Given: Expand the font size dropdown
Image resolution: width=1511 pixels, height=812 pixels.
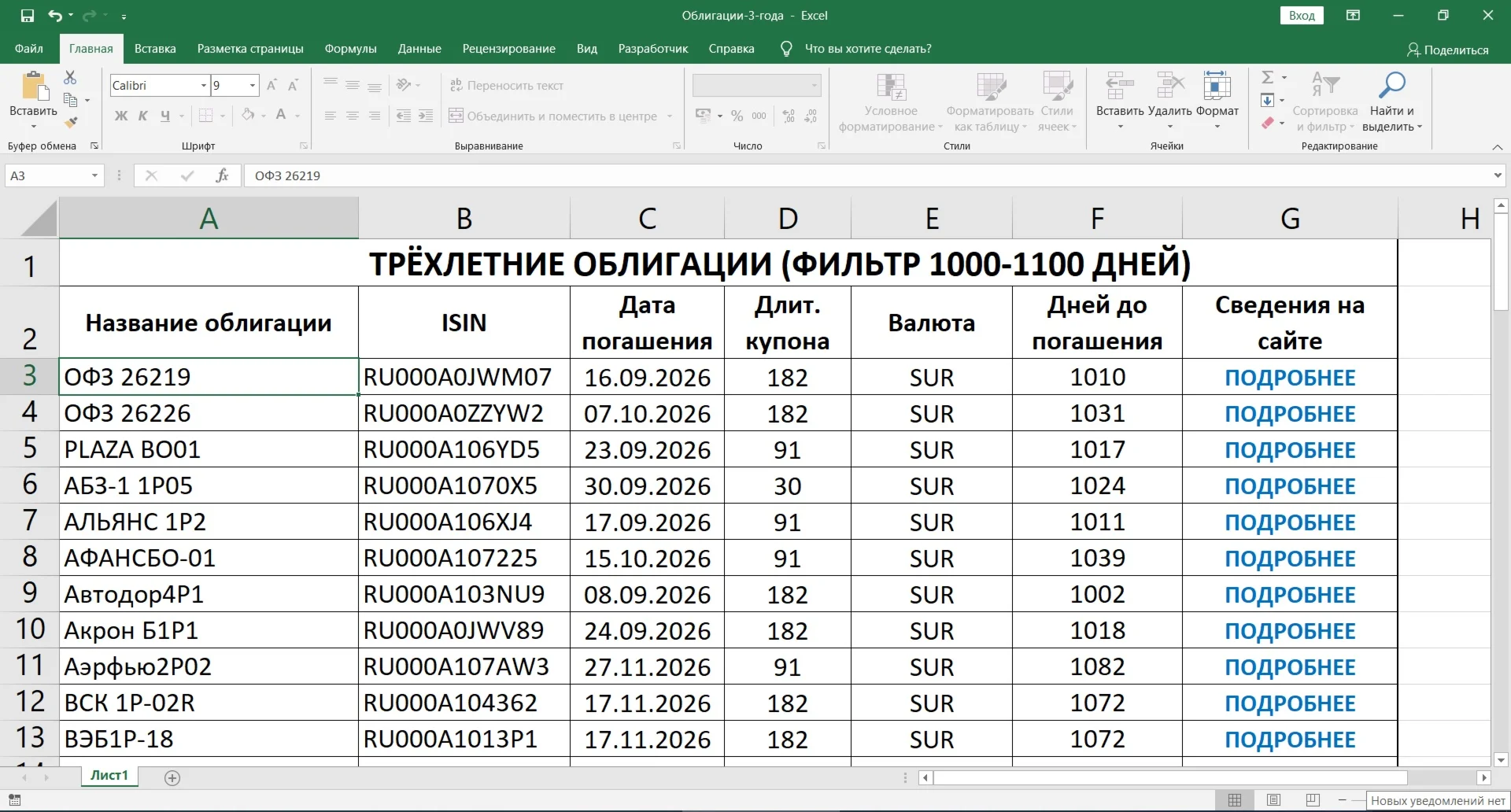Looking at the screenshot, I should (x=253, y=85).
